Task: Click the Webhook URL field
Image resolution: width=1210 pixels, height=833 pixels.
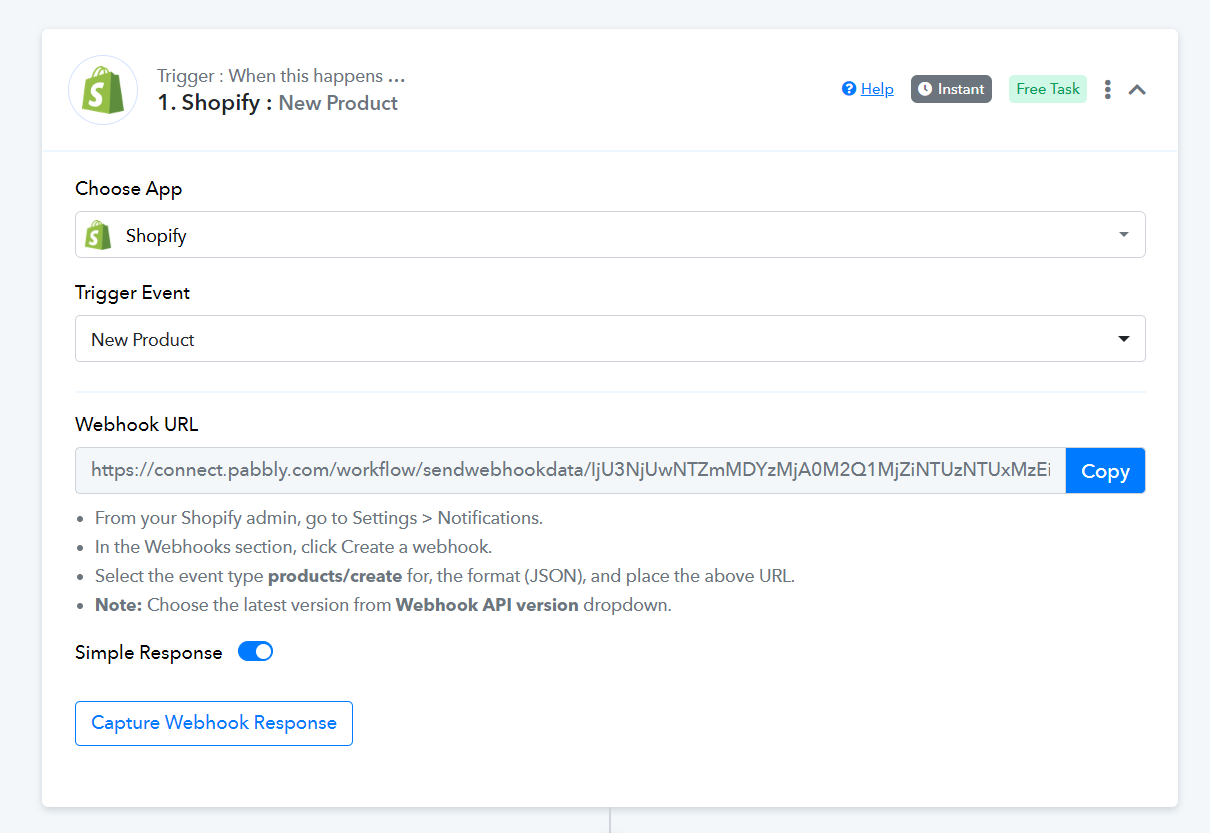Action: [x=571, y=470]
